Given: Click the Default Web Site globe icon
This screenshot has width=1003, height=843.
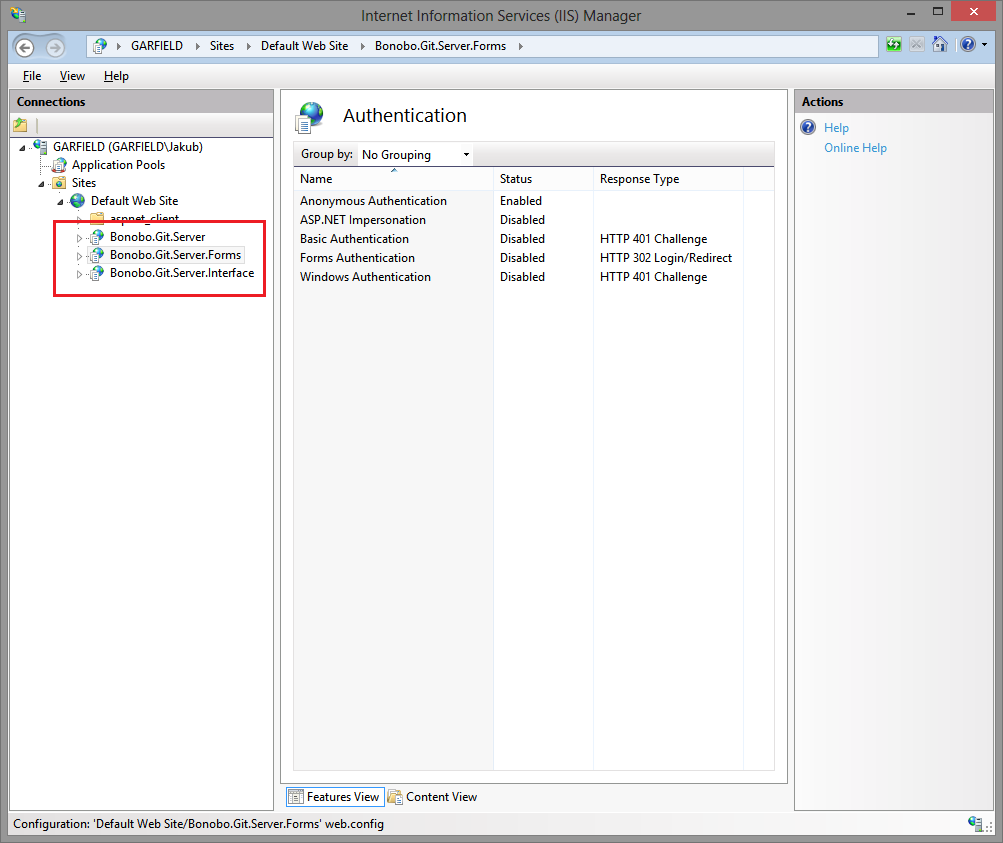Looking at the screenshot, I should (77, 201).
